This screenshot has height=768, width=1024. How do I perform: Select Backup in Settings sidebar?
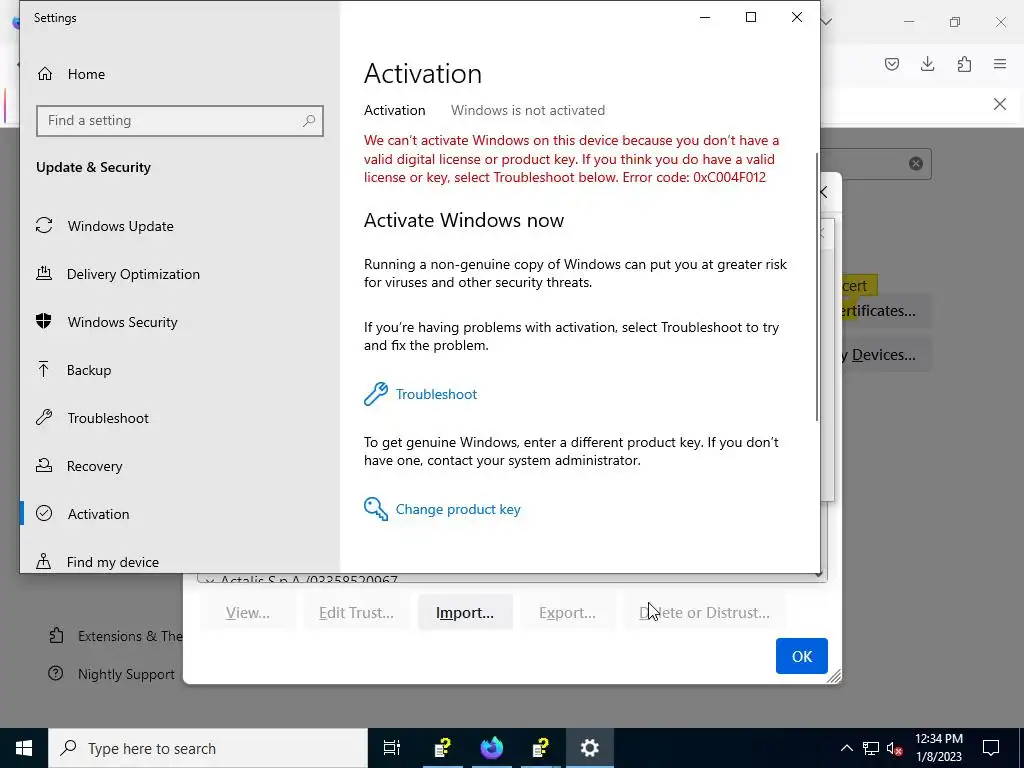[89, 370]
